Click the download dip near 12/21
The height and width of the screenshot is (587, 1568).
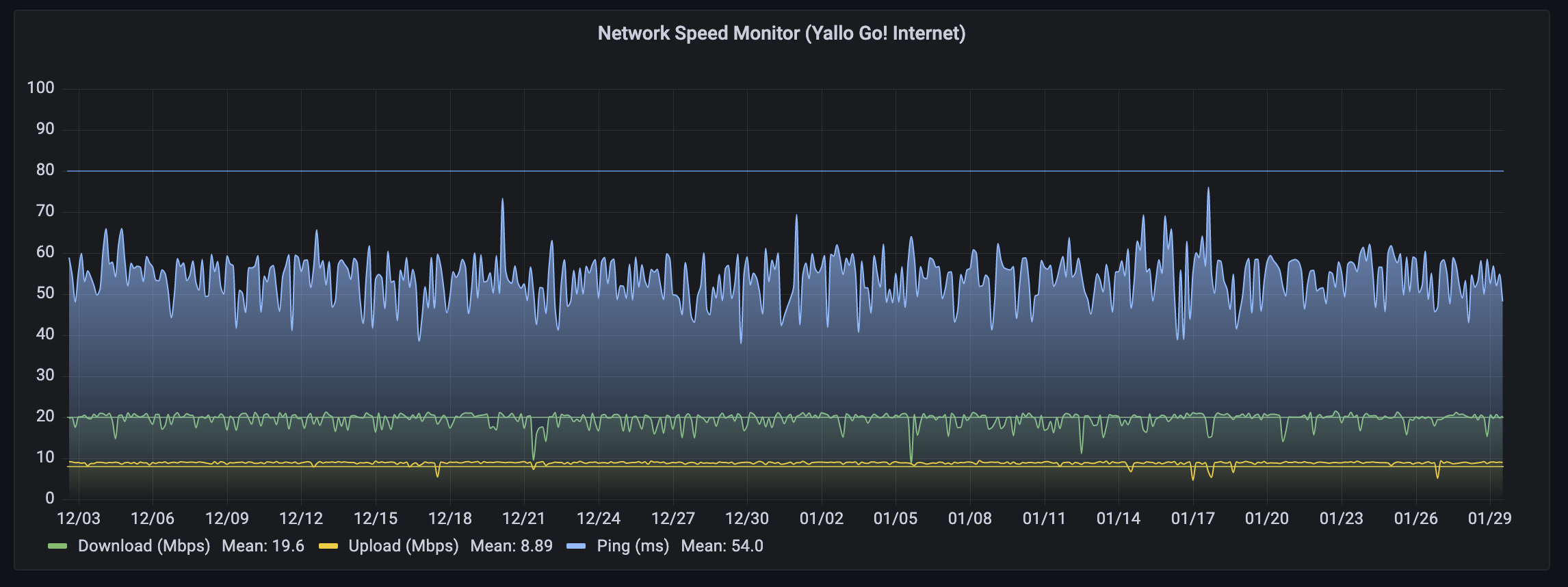click(534, 458)
